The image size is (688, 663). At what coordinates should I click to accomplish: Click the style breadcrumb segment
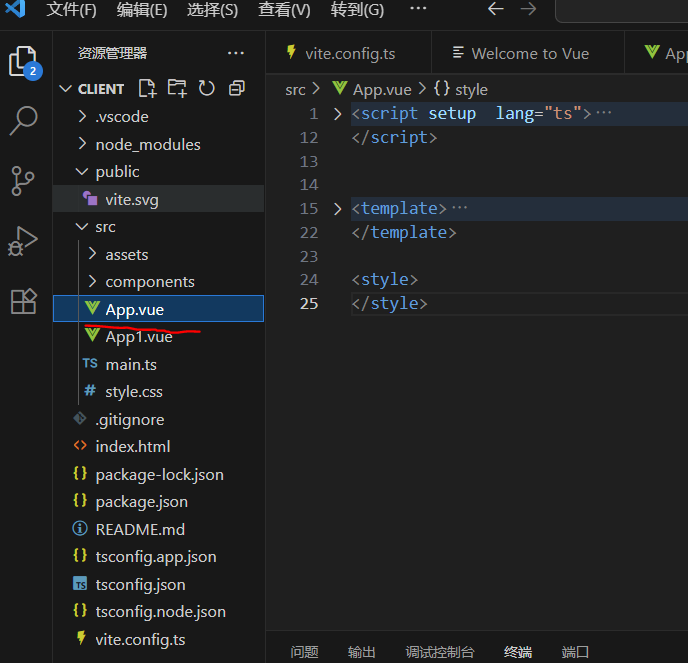tap(461, 90)
